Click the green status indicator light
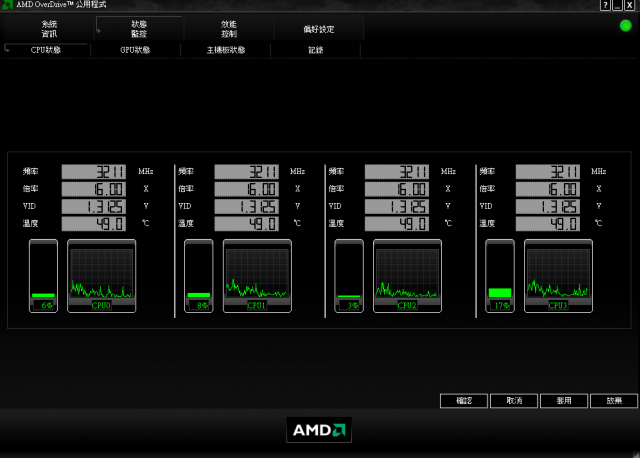640x458 pixels. (625, 26)
